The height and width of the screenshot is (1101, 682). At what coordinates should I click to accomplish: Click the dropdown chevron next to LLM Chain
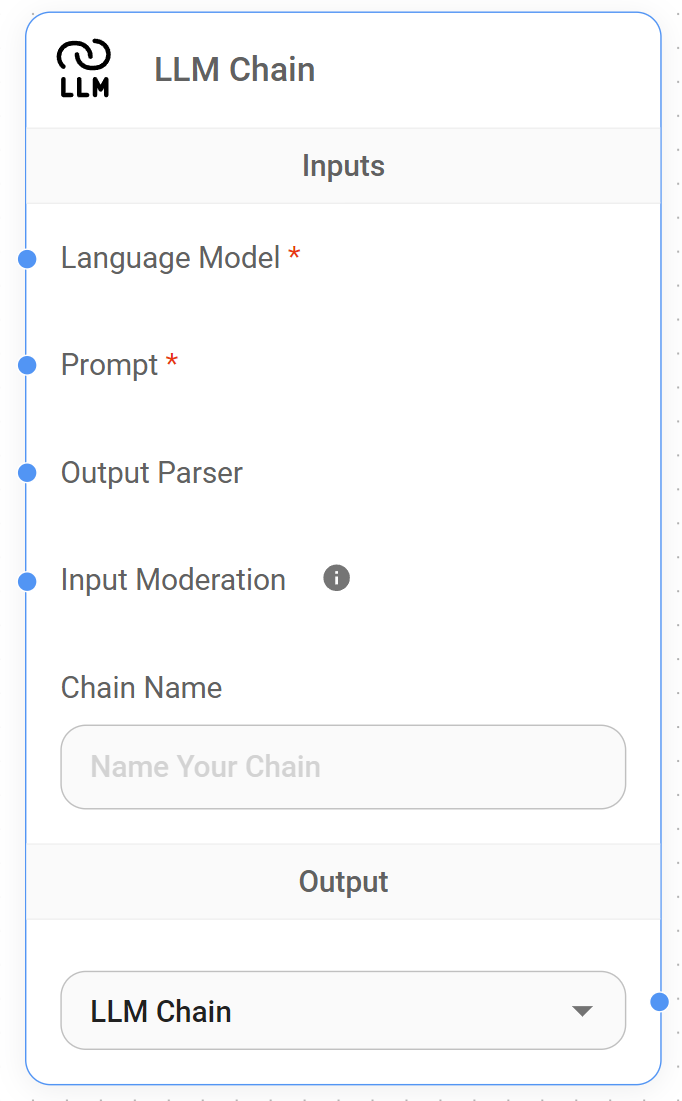581,1010
